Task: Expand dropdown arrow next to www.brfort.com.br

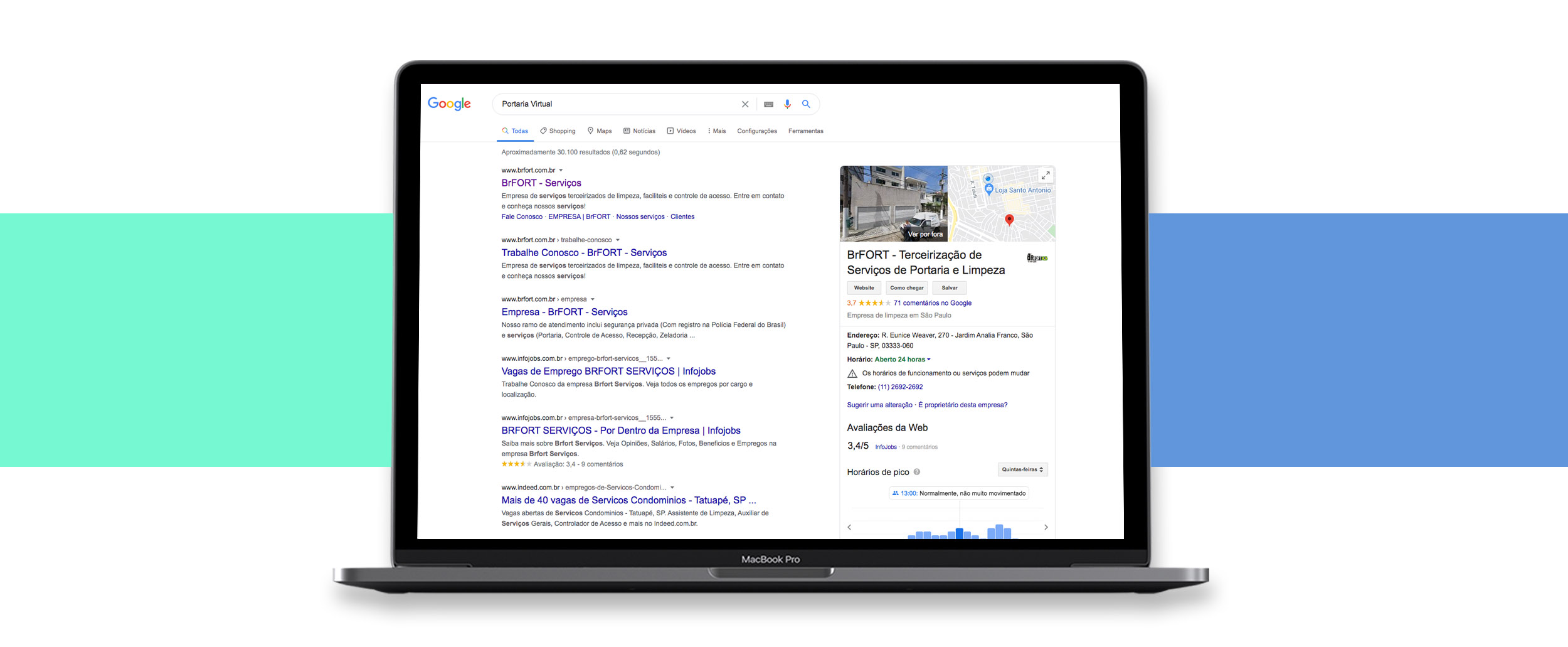Action: (561, 171)
